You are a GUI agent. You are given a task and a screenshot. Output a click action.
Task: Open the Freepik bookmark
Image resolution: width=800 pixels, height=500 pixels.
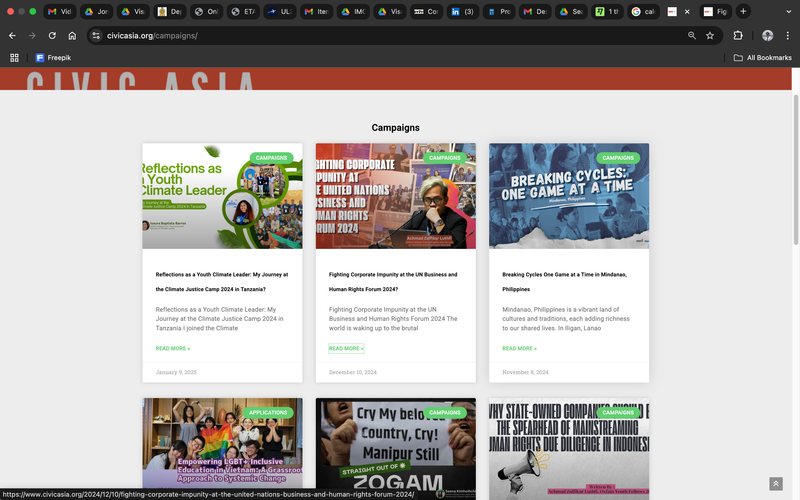(53, 58)
